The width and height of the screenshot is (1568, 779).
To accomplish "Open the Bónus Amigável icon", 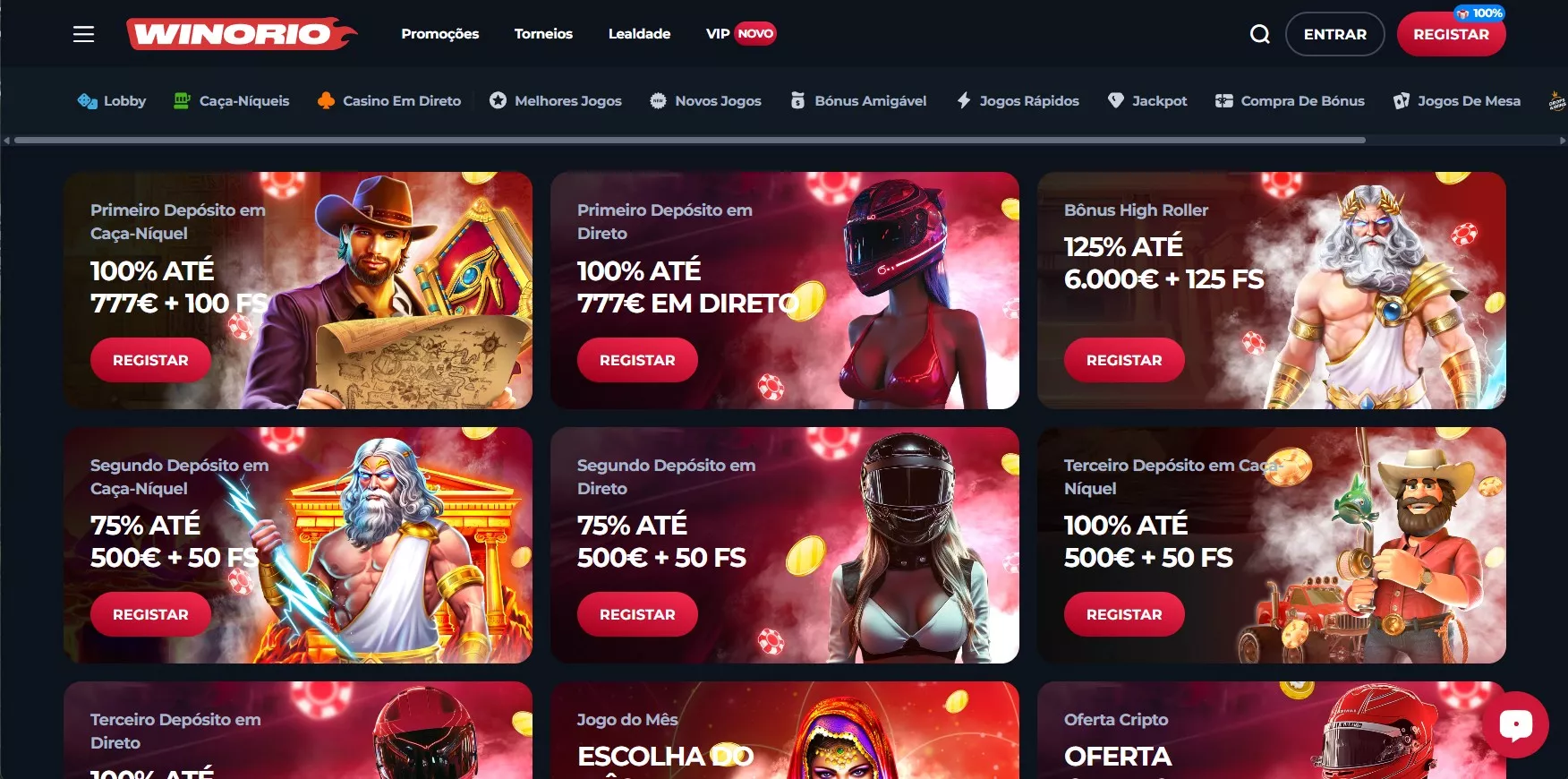I will tap(797, 101).
